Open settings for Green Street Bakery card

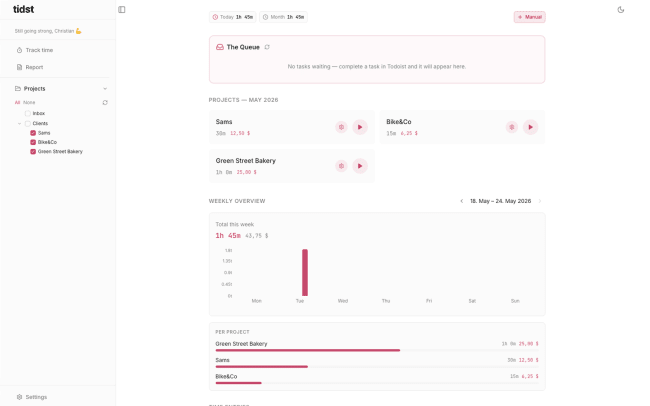(x=341, y=166)
